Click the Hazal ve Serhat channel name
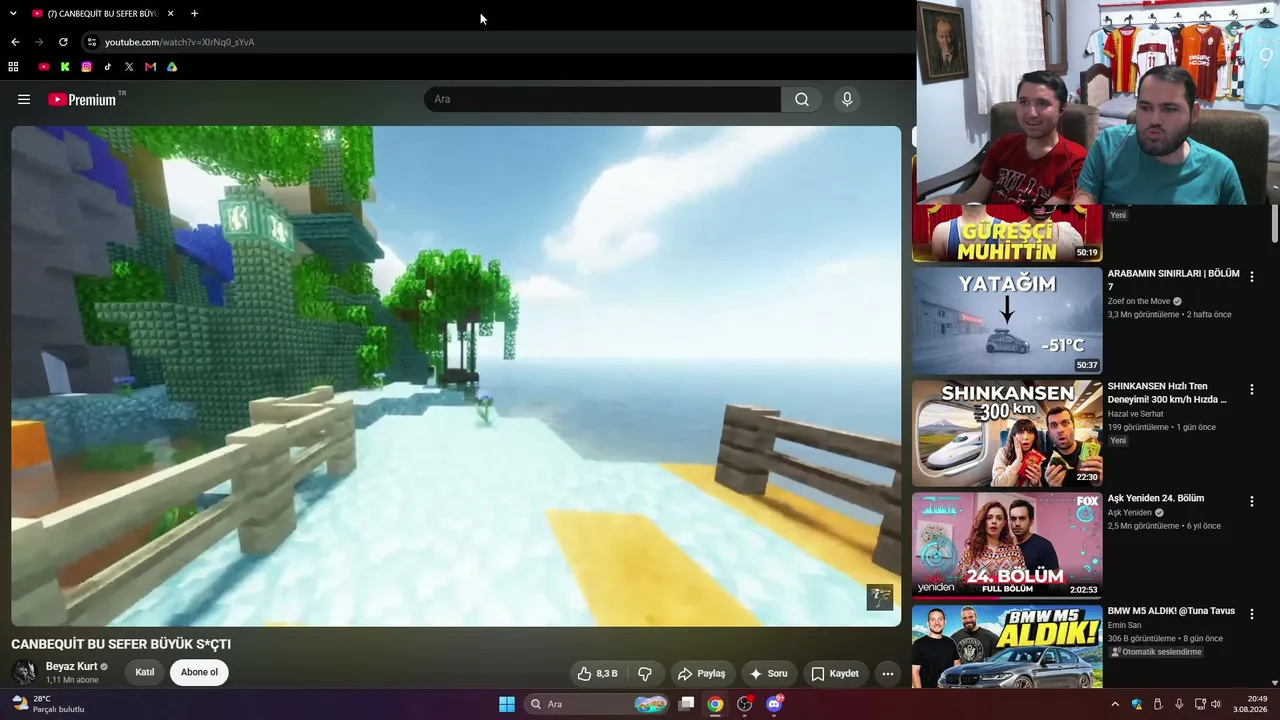This screenshot has height=720, width=1280. (x=1135, y=414)
